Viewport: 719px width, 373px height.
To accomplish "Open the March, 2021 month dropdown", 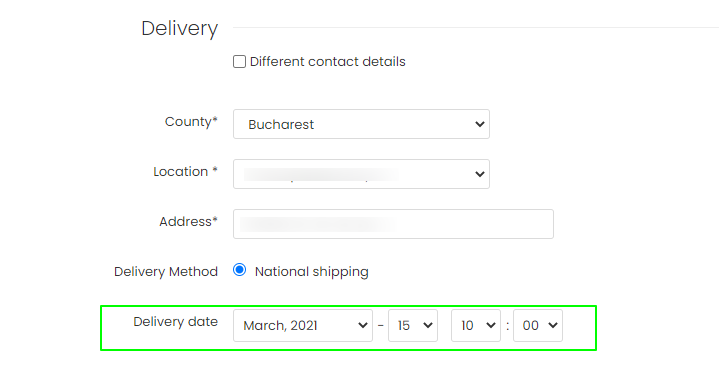I will tap(303, 325).
